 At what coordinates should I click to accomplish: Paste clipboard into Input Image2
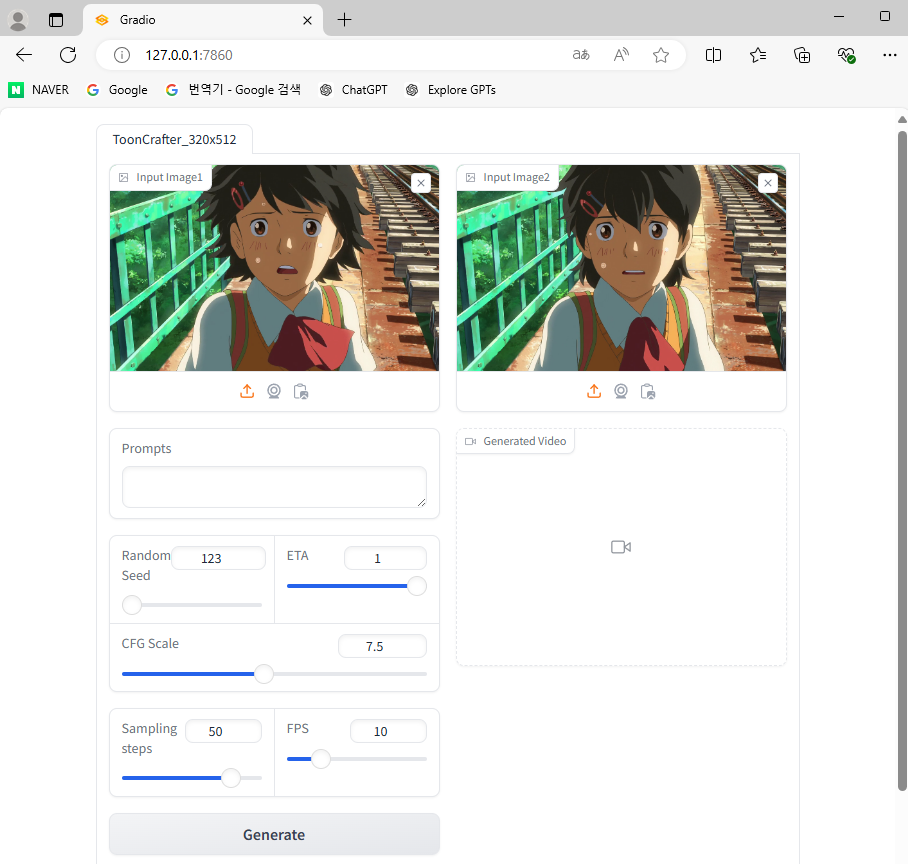point(647,391)
